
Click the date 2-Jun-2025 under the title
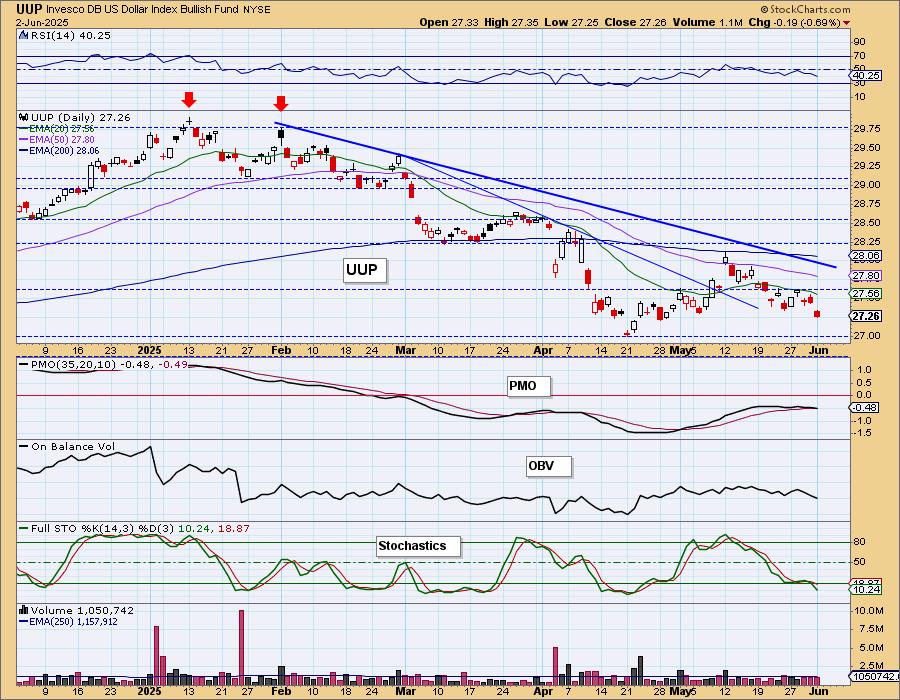[x=42, y=22]
